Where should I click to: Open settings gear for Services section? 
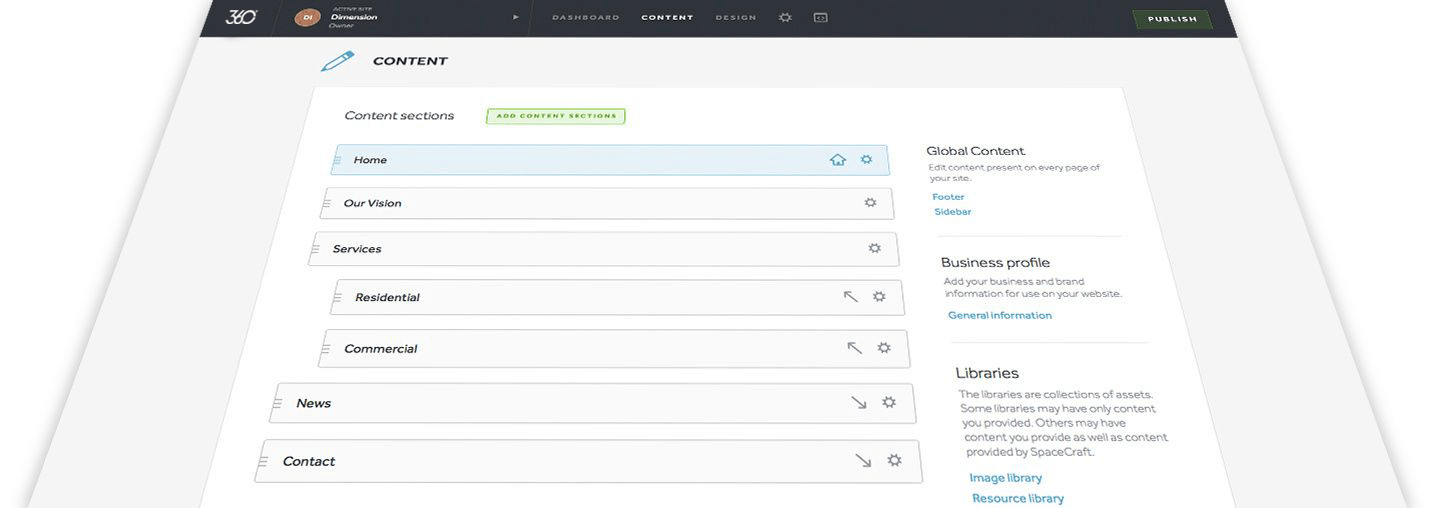click(x=875, y=248)
